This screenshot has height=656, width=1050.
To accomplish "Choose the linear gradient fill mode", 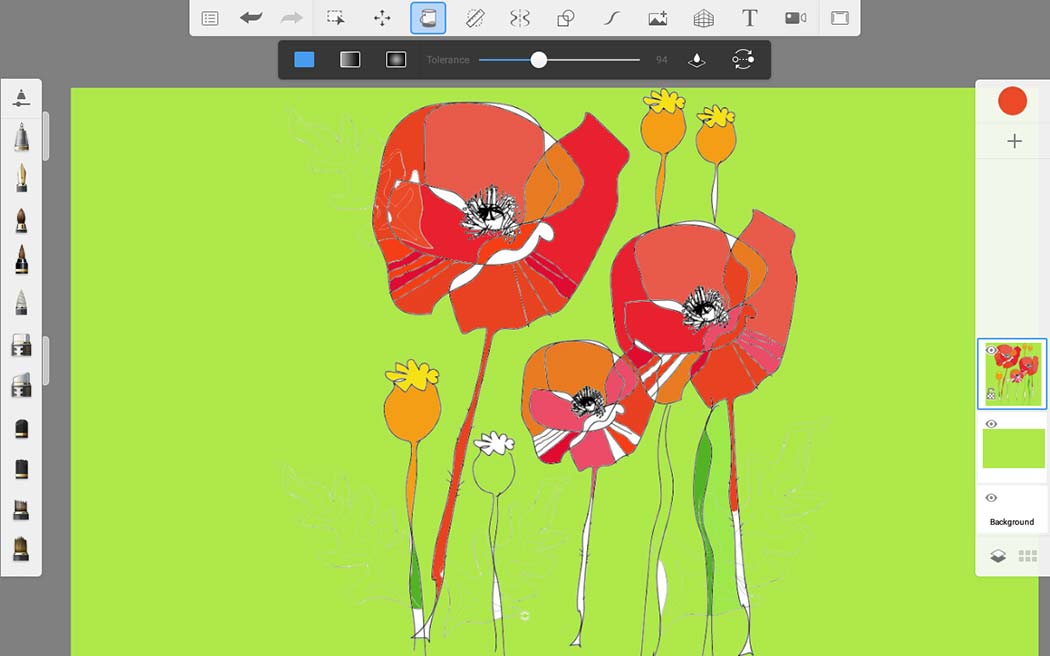I will click(350, 60).
